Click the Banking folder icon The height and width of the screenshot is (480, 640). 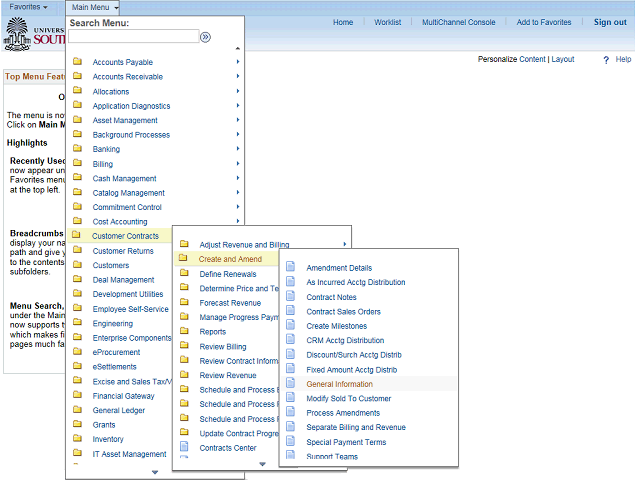(x=77, y=149)
